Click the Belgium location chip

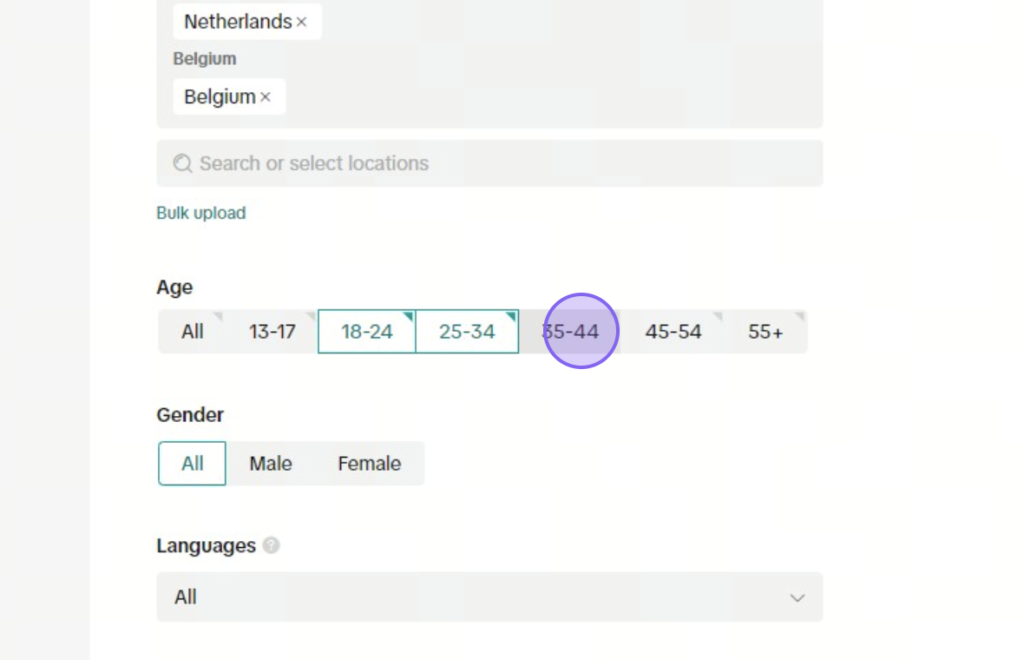click(x=229, y=97)
